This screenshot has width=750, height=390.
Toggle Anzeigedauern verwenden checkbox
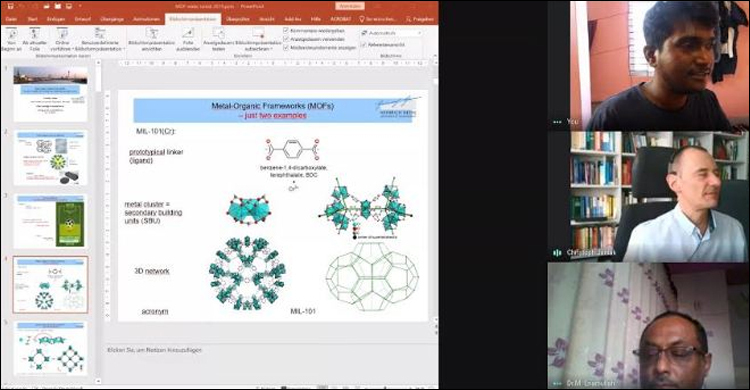(286, 39)
